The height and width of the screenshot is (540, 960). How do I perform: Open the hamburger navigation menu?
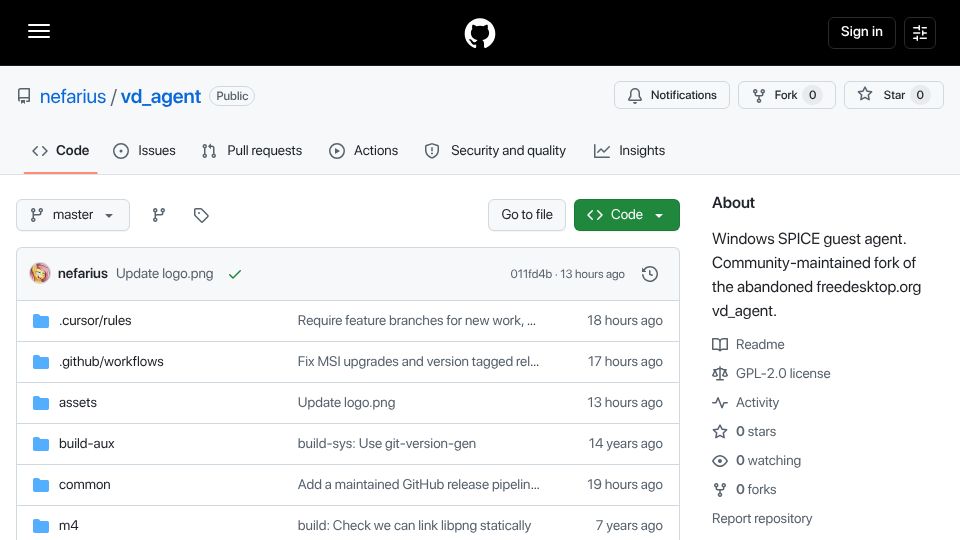coord(39,31)
